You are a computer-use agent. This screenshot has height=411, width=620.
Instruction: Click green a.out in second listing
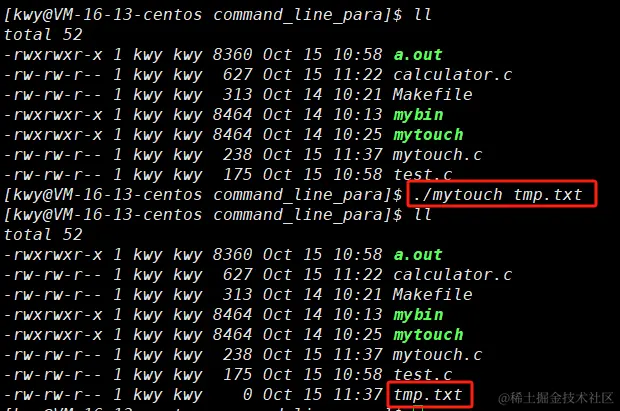418,255
